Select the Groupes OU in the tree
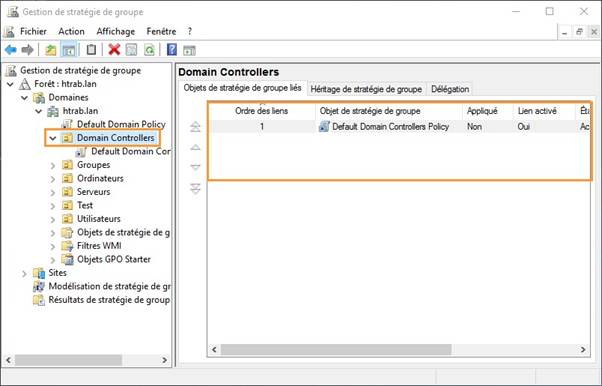The width and height of the screenshot is (602, 386). (x=93, y=165)
